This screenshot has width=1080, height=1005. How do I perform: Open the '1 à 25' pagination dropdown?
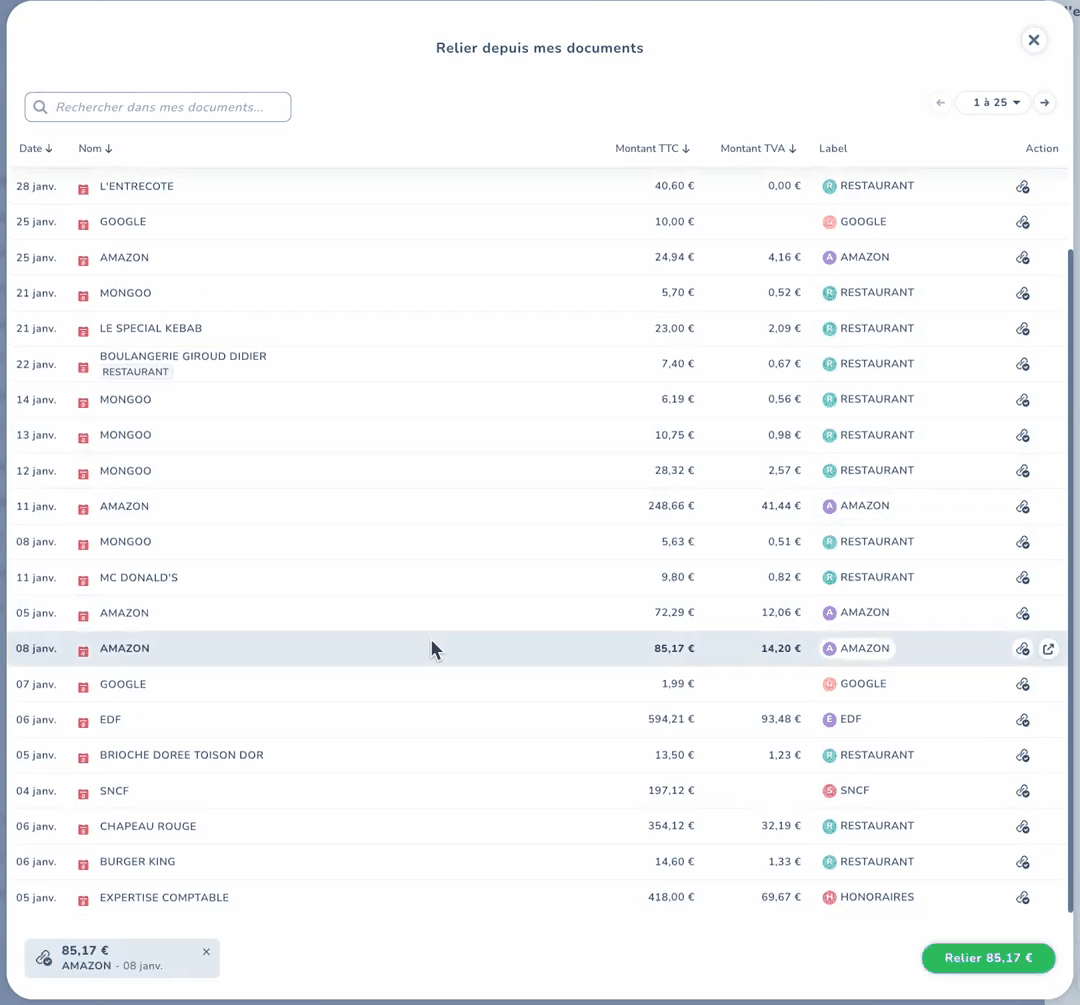click(993, 103)
